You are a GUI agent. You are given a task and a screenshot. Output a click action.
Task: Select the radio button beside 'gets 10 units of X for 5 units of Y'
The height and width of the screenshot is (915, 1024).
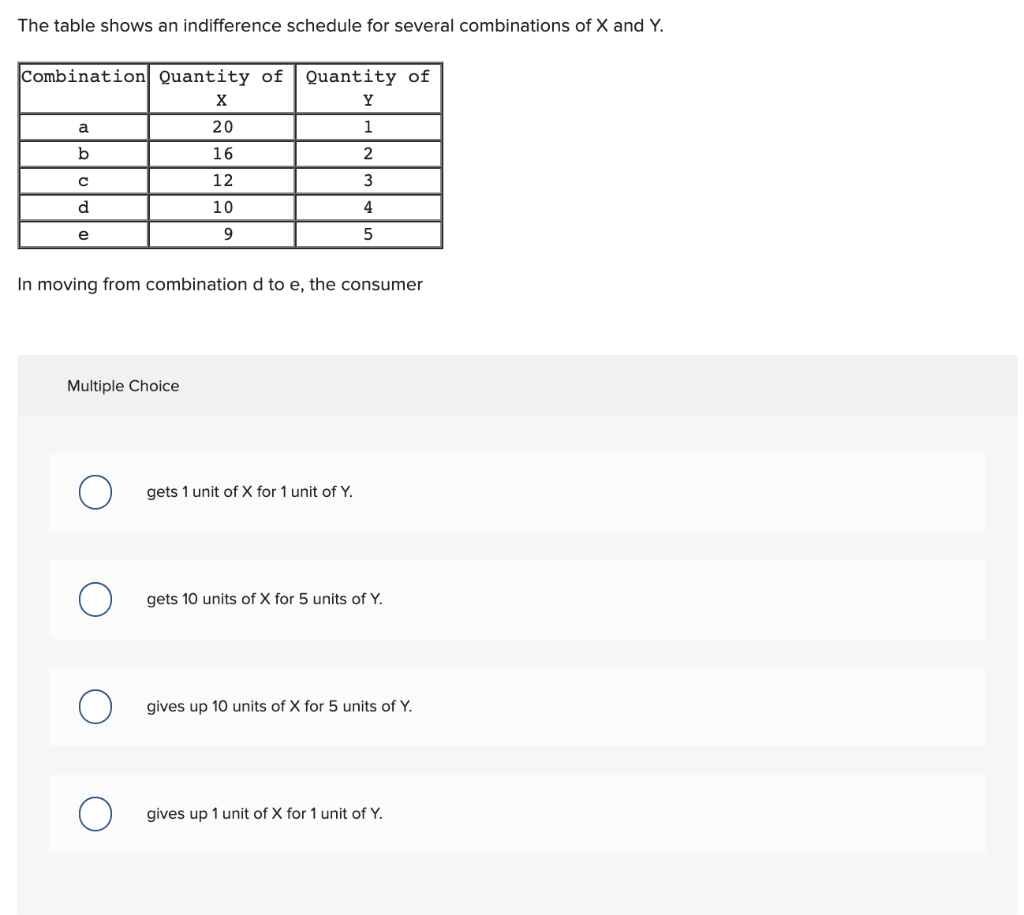pyautogui.click(x=95, y=600)
